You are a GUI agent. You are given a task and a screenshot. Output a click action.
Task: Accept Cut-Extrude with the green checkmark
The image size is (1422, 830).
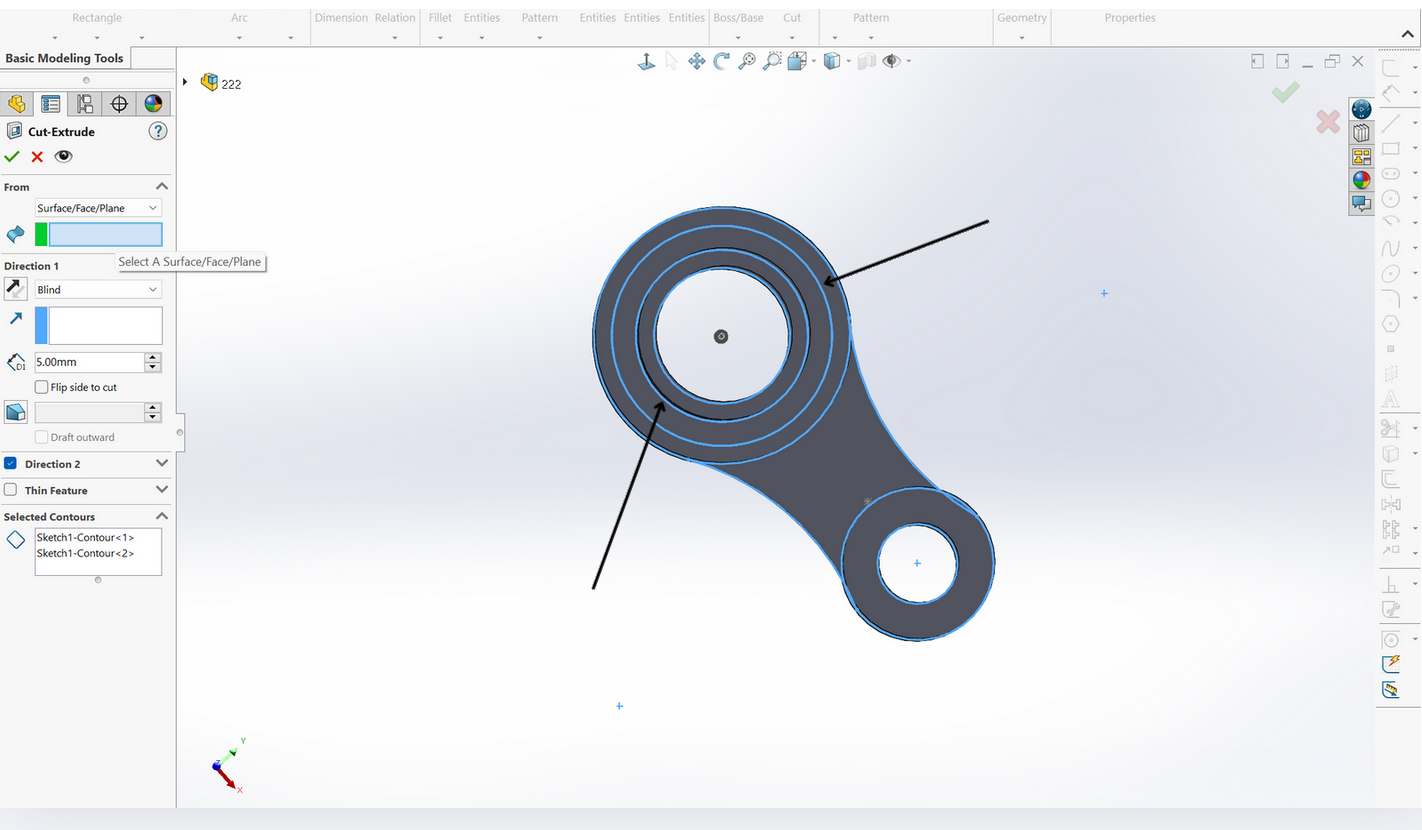click(x=12, y=156)
